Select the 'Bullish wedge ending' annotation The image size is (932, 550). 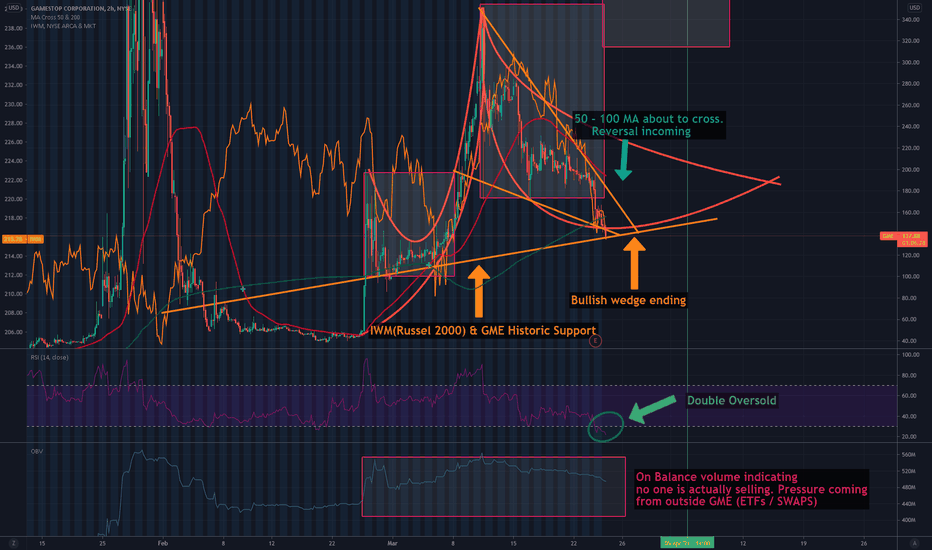pyautogui.click(x=628, y=300)
